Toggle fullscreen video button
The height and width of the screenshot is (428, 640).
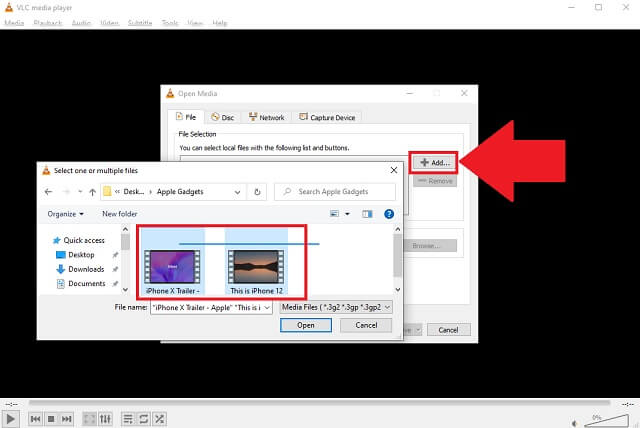pos(89,419)
